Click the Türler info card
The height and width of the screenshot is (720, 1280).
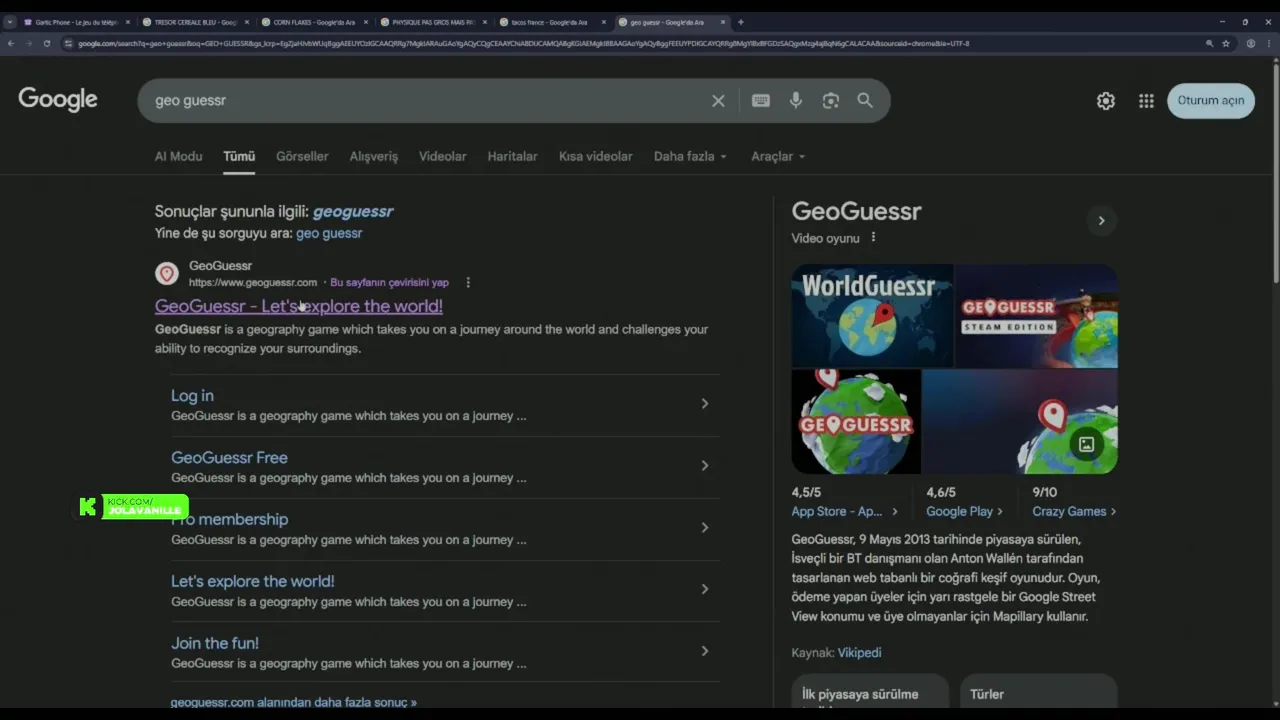(1037, 693)
